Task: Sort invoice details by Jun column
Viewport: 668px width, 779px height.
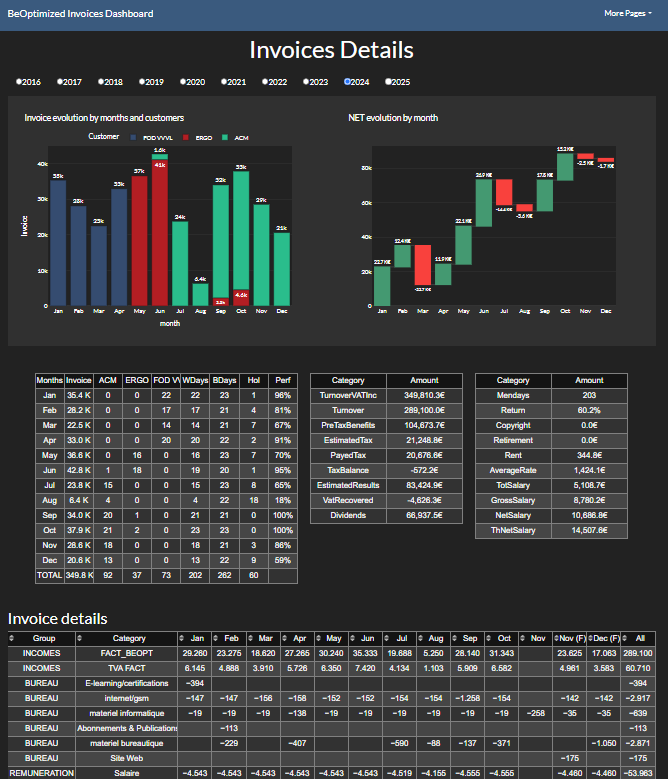Action: point(357,637)
